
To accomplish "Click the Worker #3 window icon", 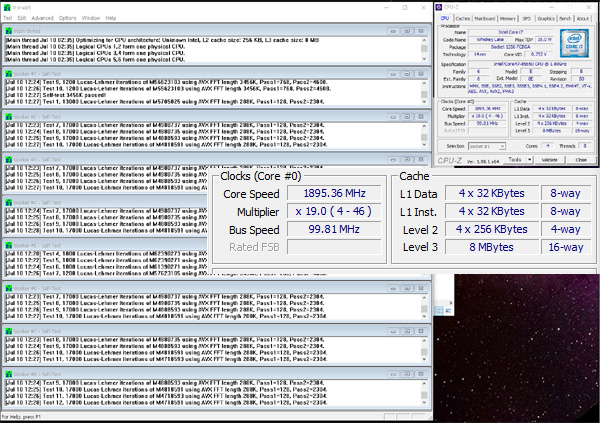I will 9,160.
